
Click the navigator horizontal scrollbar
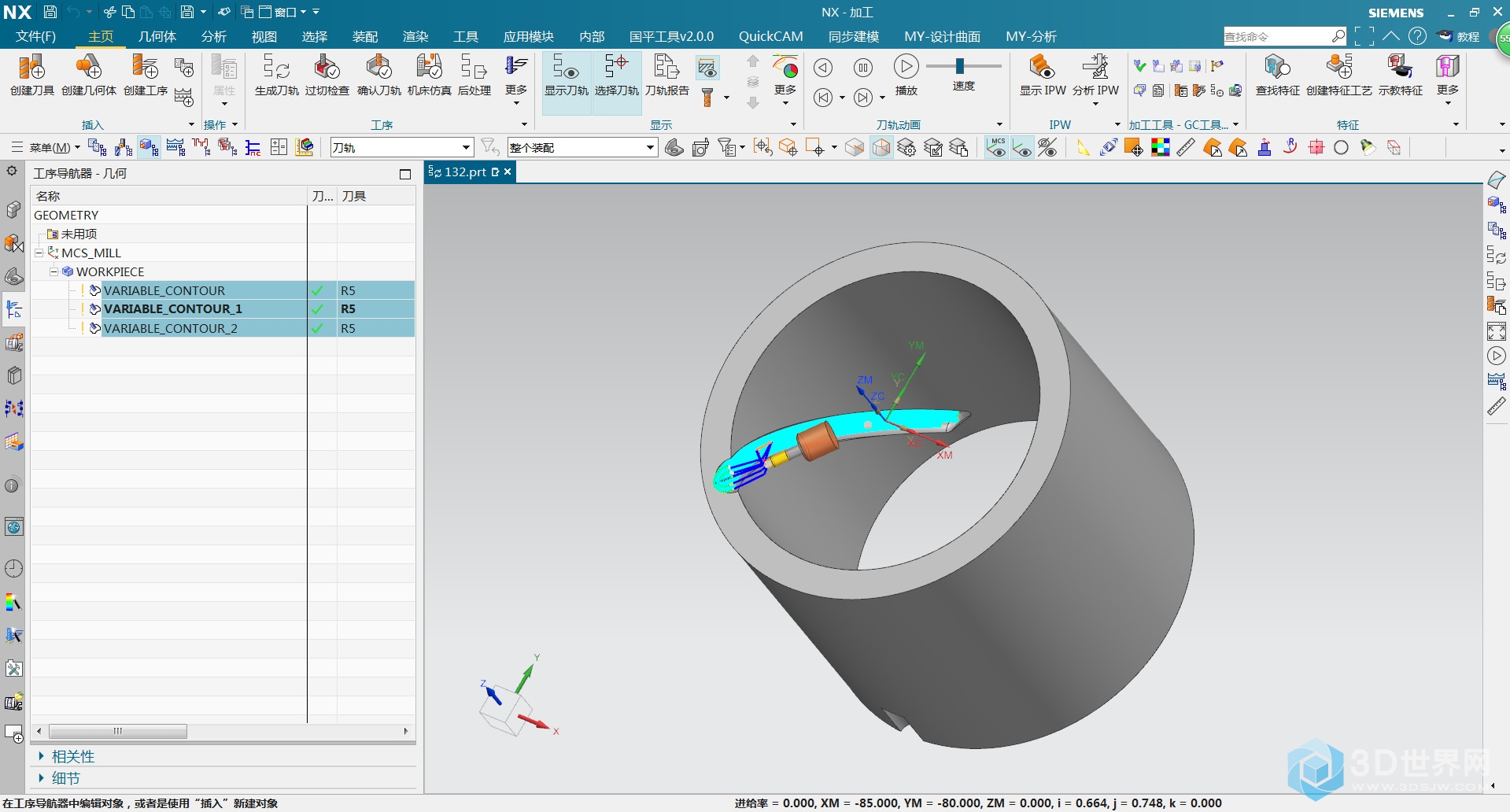(118, 731)
